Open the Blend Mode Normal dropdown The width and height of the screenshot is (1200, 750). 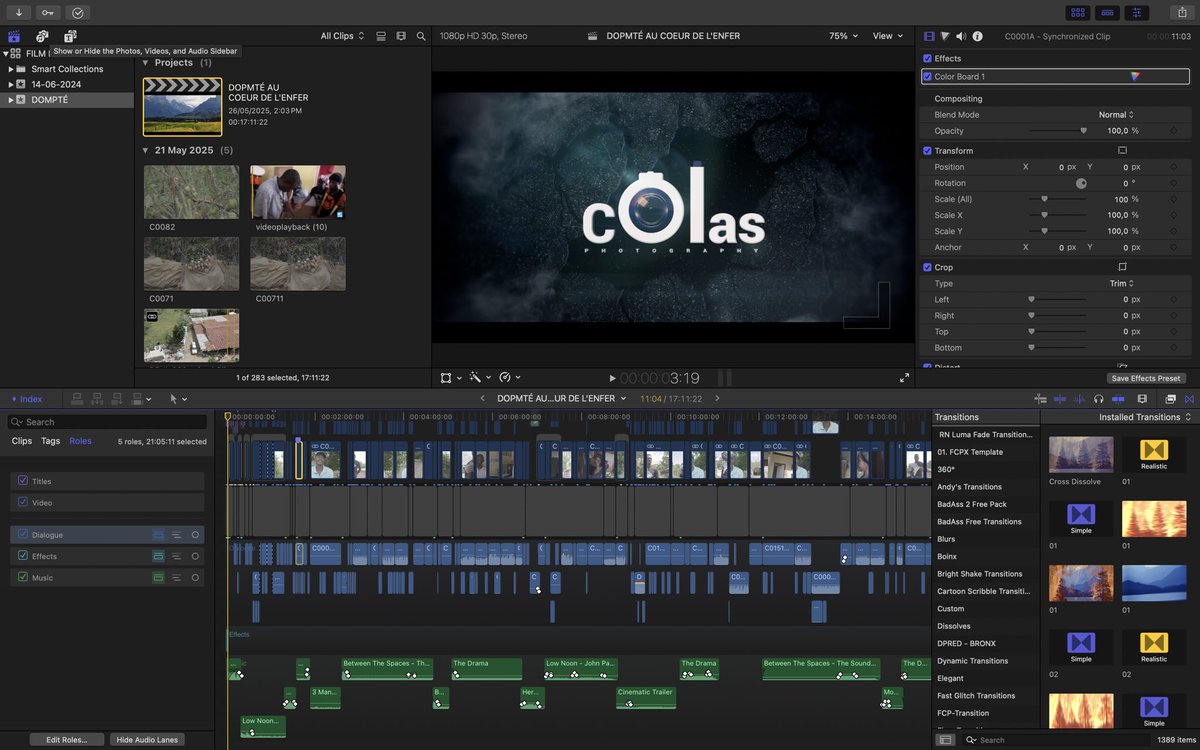pos(1118,115)
